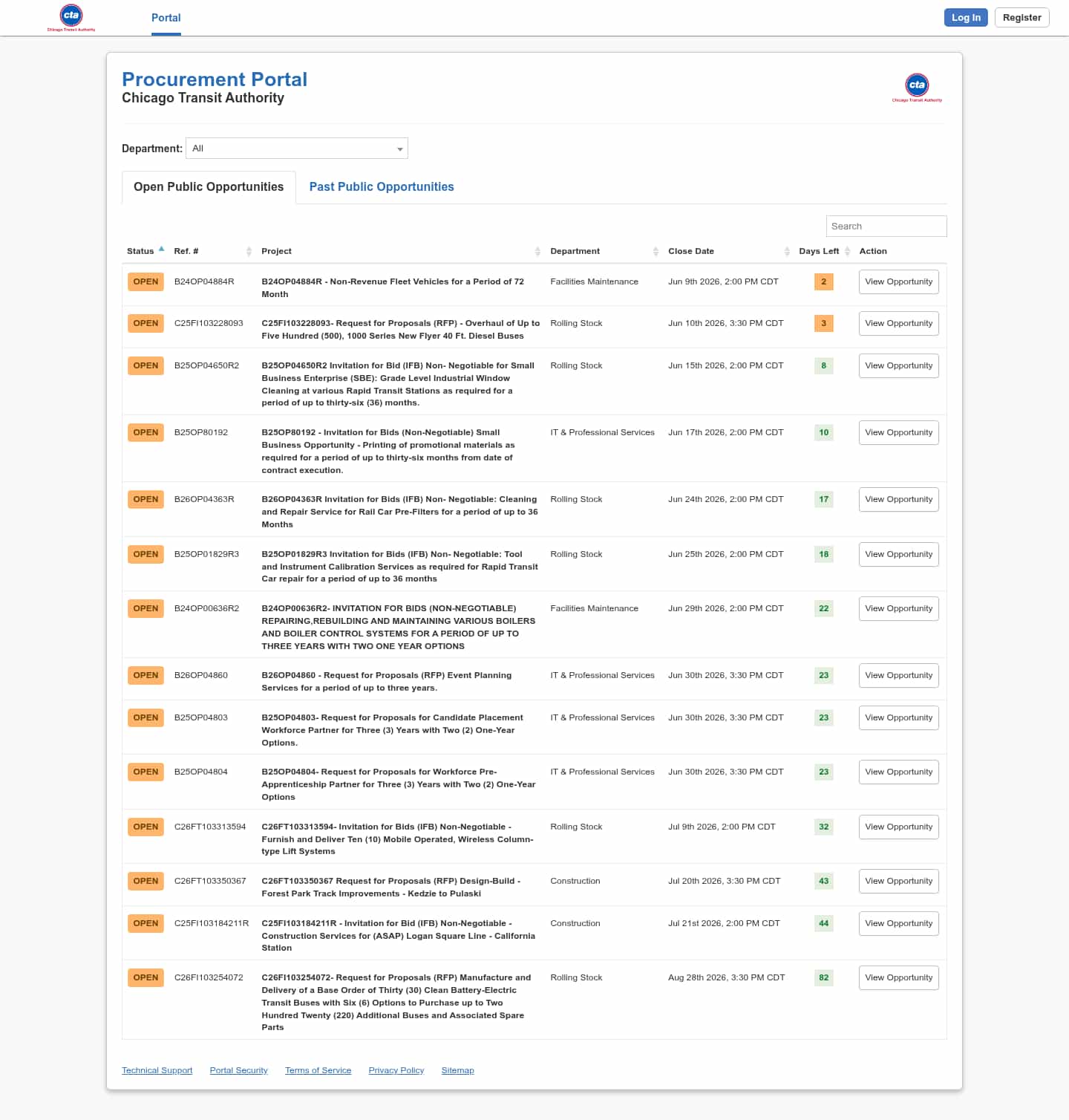
Task: View Opportunity for B26OP04860 event planning
Action: pos(899,676)
